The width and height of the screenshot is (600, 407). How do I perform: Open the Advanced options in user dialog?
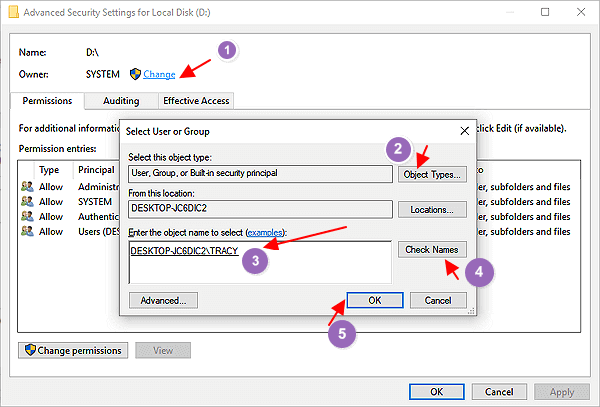pyautogui.click(x=163, y=300)
